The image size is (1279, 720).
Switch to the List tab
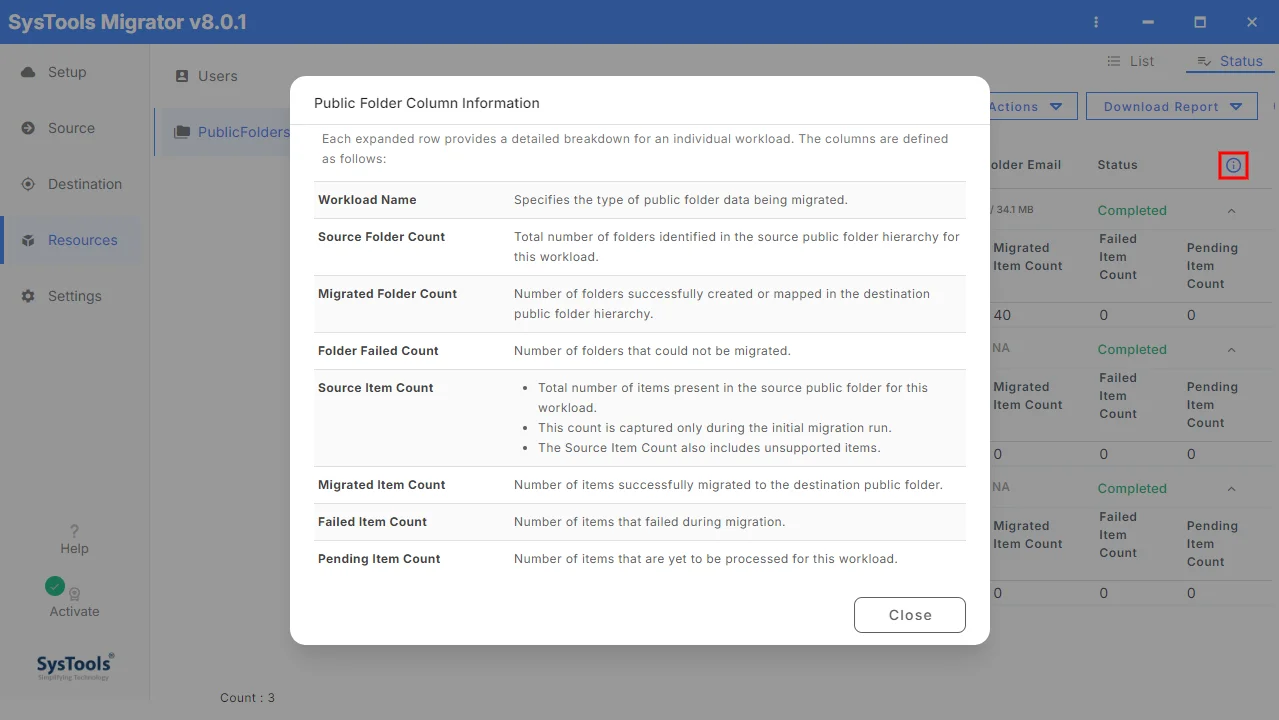coord(1131,61)
